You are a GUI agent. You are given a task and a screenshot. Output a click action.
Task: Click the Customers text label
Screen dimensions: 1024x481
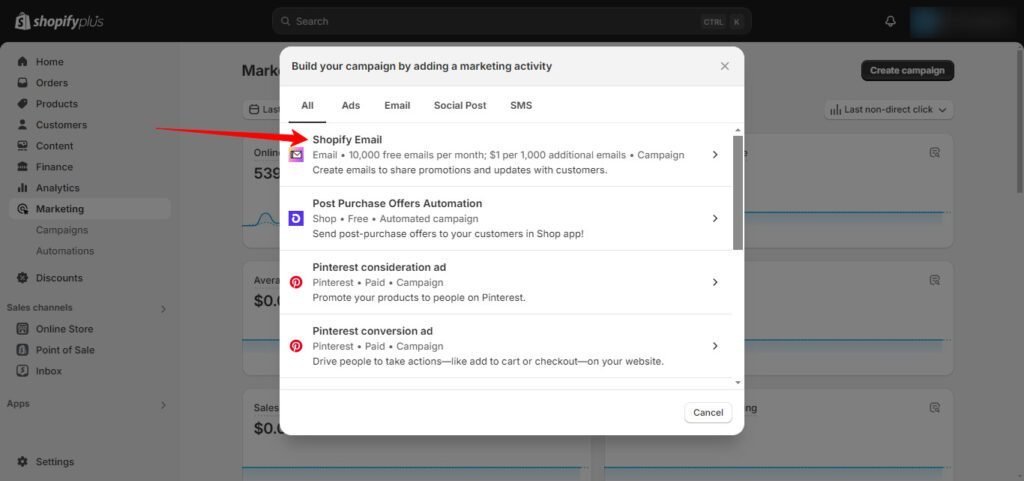point(61,125)
